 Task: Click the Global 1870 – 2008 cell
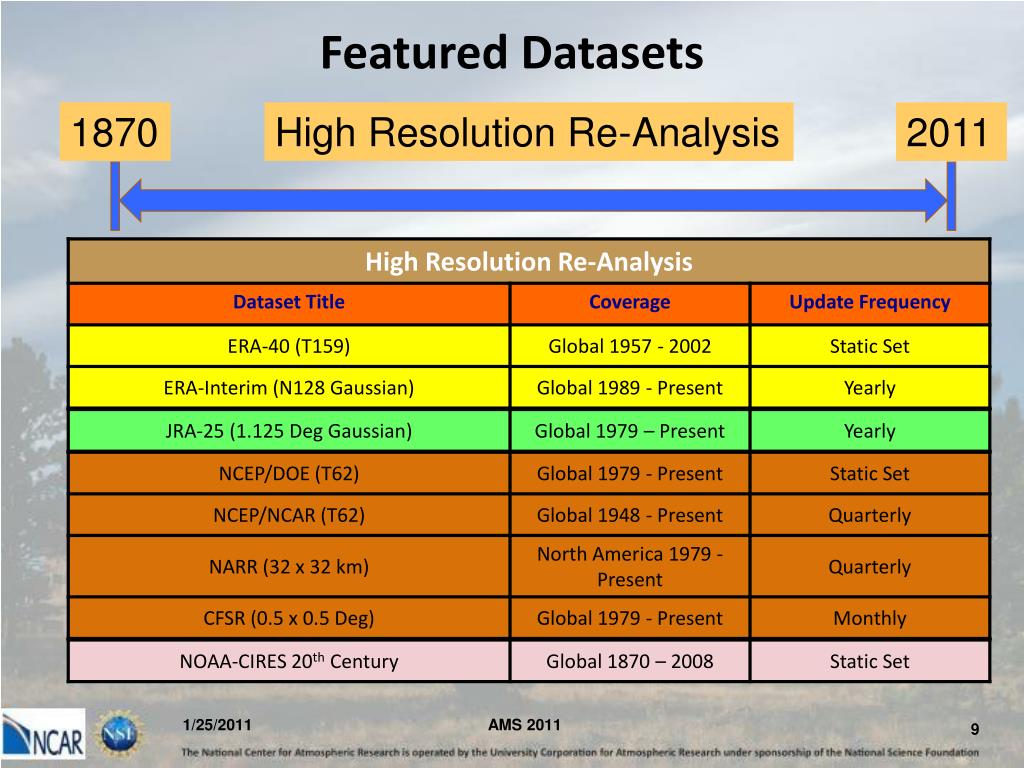point(630,662)
